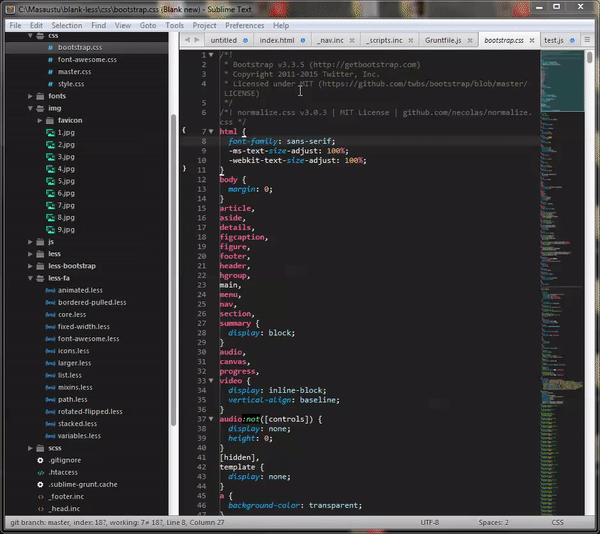Click the CSS file icon beside bootstrap.css
The image size is (600, 534).
tap(50, 47)
